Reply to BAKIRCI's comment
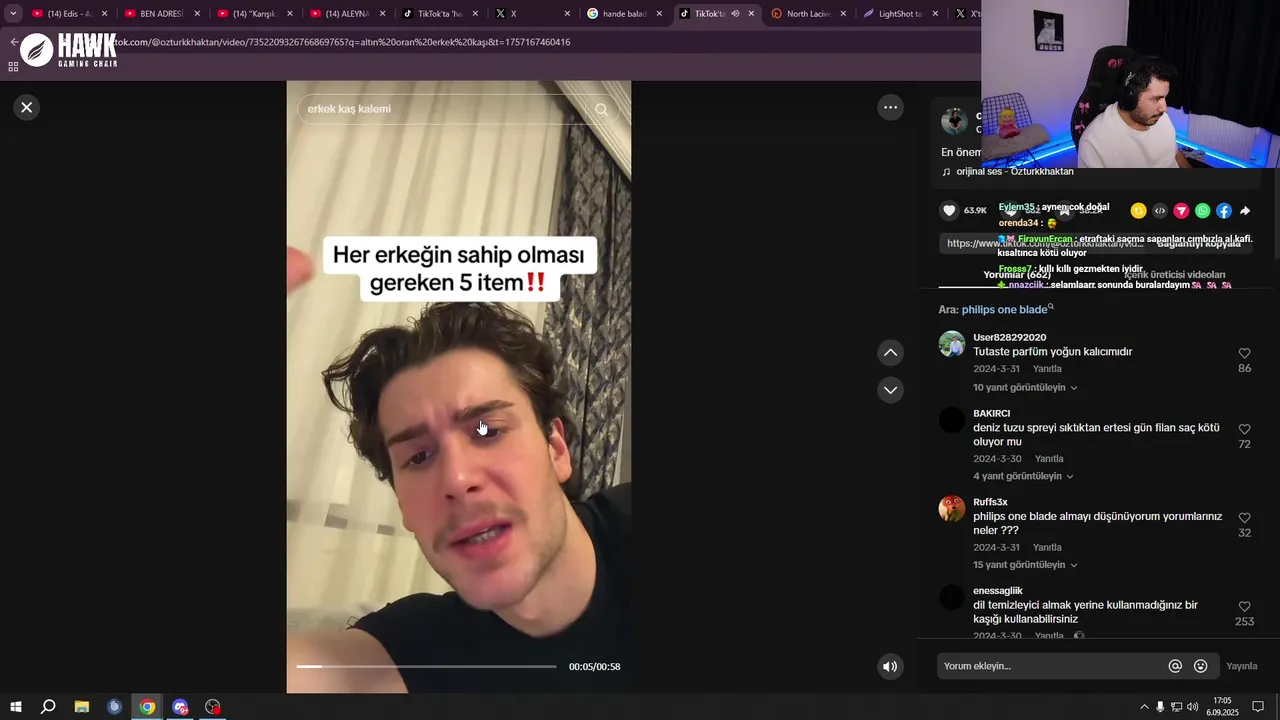This screenshot has height=720, width=1280. point(1048,459)
